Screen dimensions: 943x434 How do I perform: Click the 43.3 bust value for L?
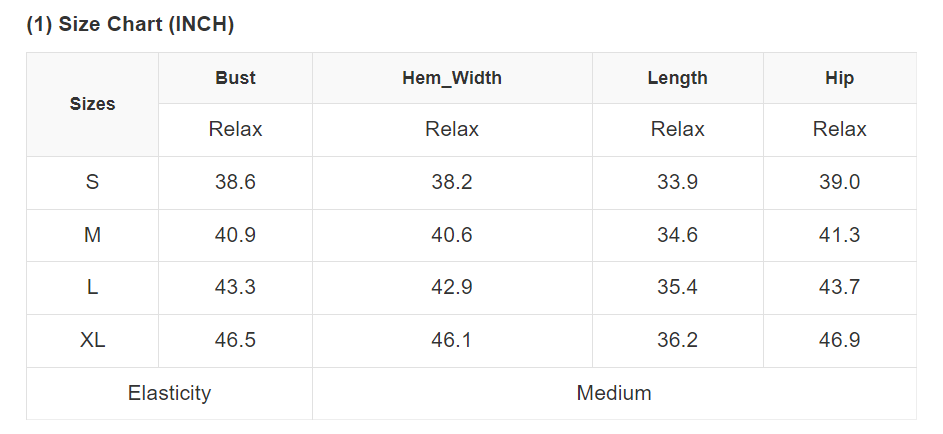click(x=235, y=287)
